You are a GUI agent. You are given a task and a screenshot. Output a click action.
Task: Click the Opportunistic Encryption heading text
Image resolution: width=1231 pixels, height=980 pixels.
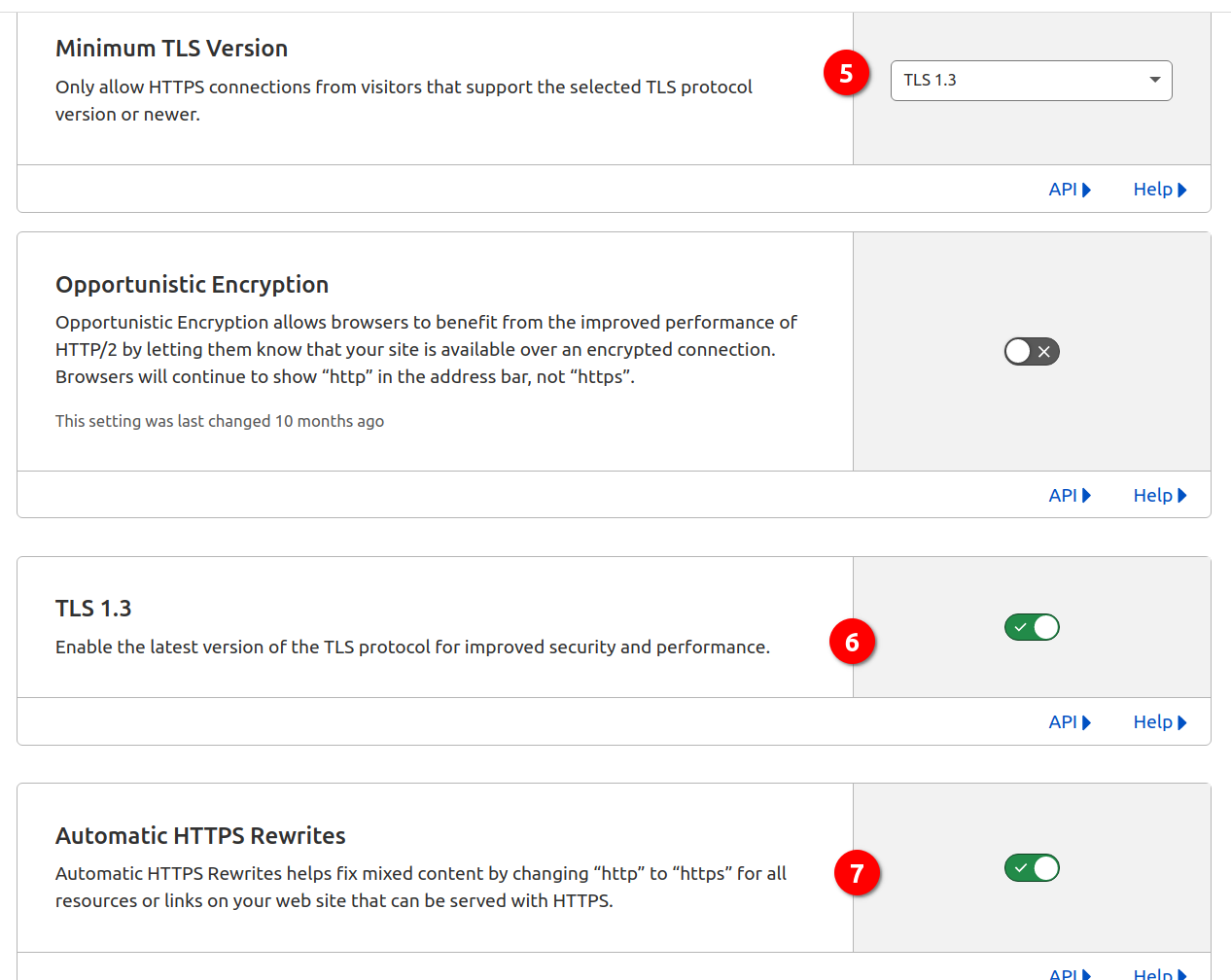tap(192, 285)
